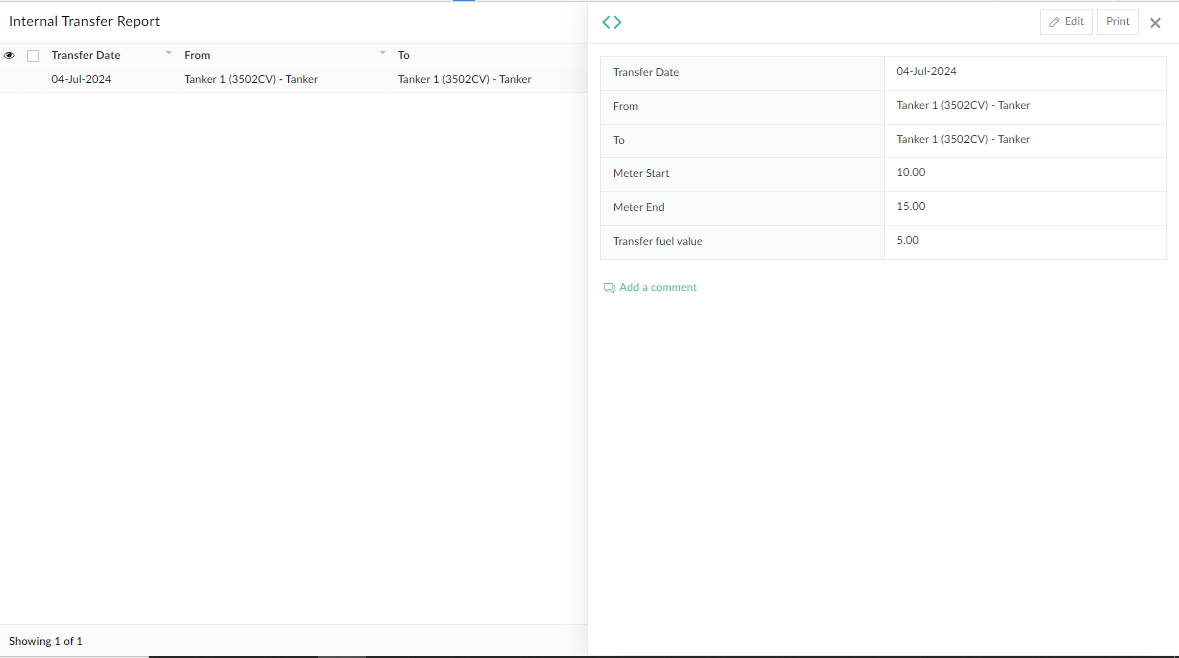Open the From column filter arrow
Screen dimensions: 1179x658
point(382,52)
